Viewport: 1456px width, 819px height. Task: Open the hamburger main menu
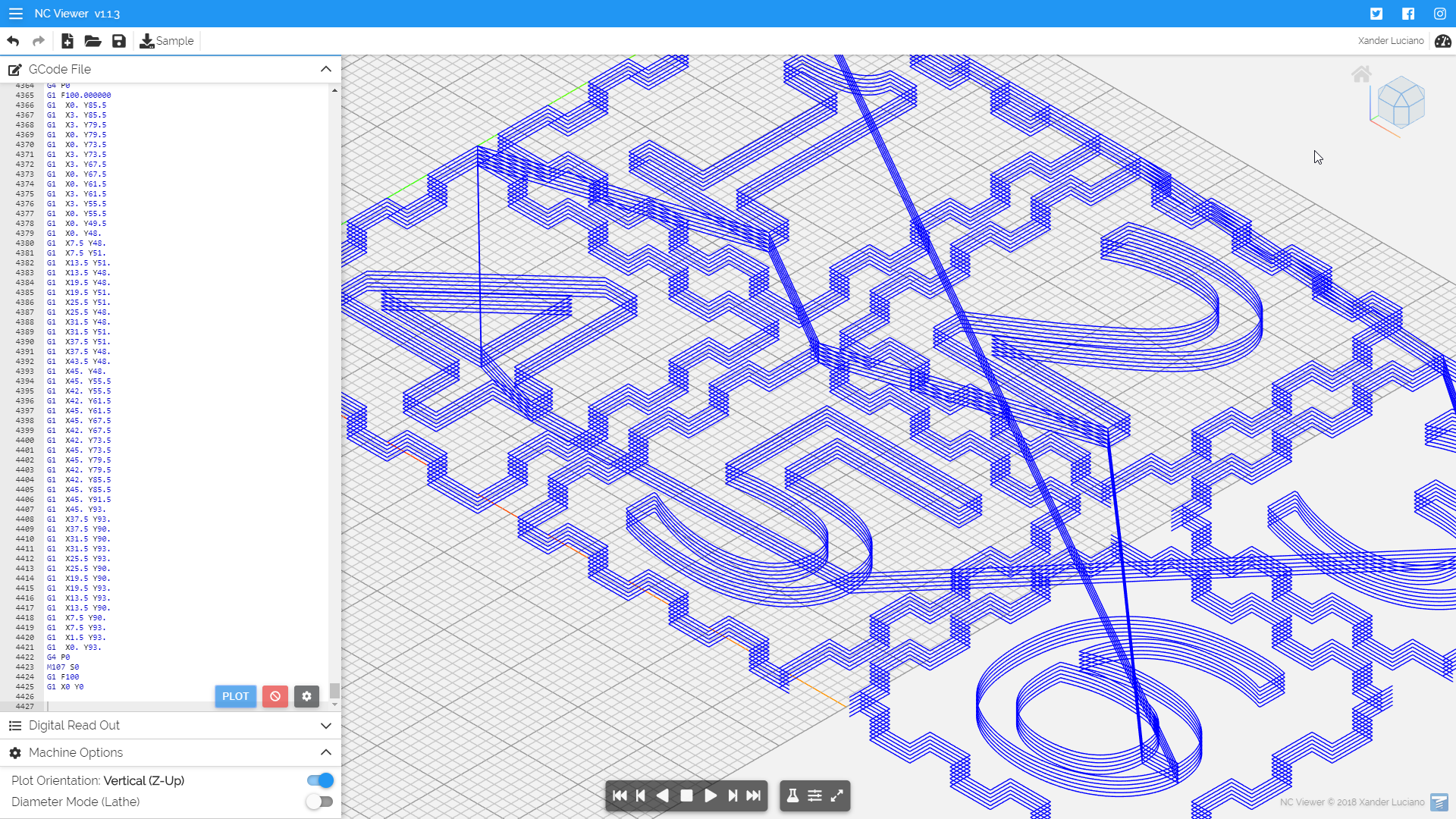(x=15, y=14)
